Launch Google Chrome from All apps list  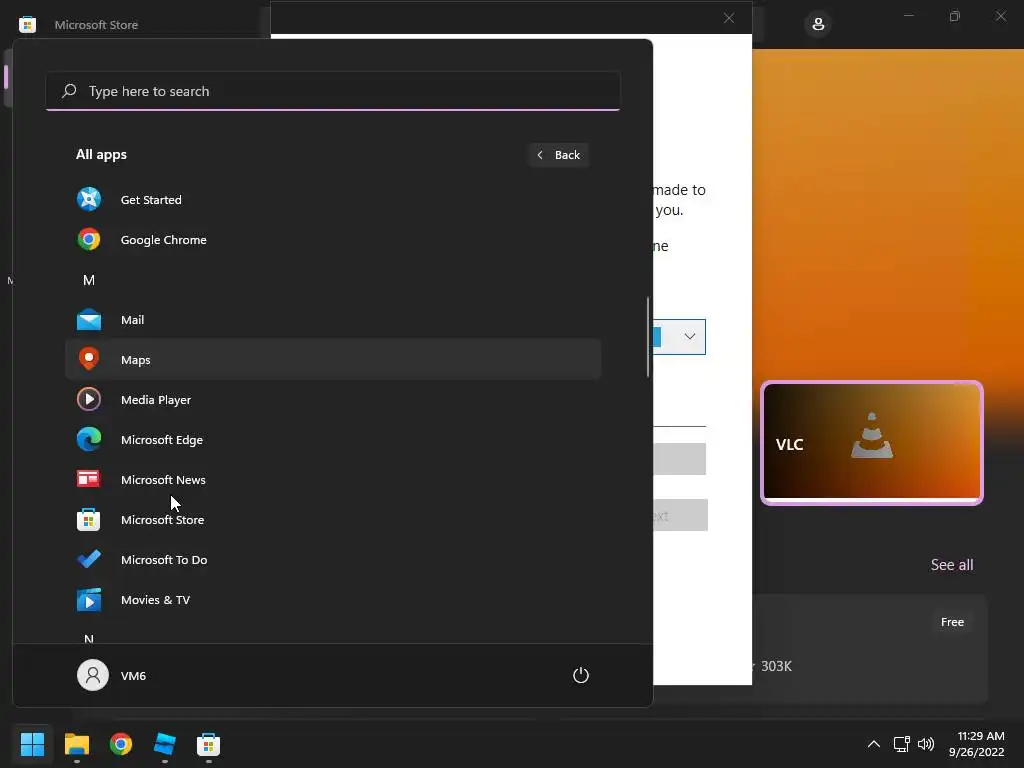tap(333, 240)
